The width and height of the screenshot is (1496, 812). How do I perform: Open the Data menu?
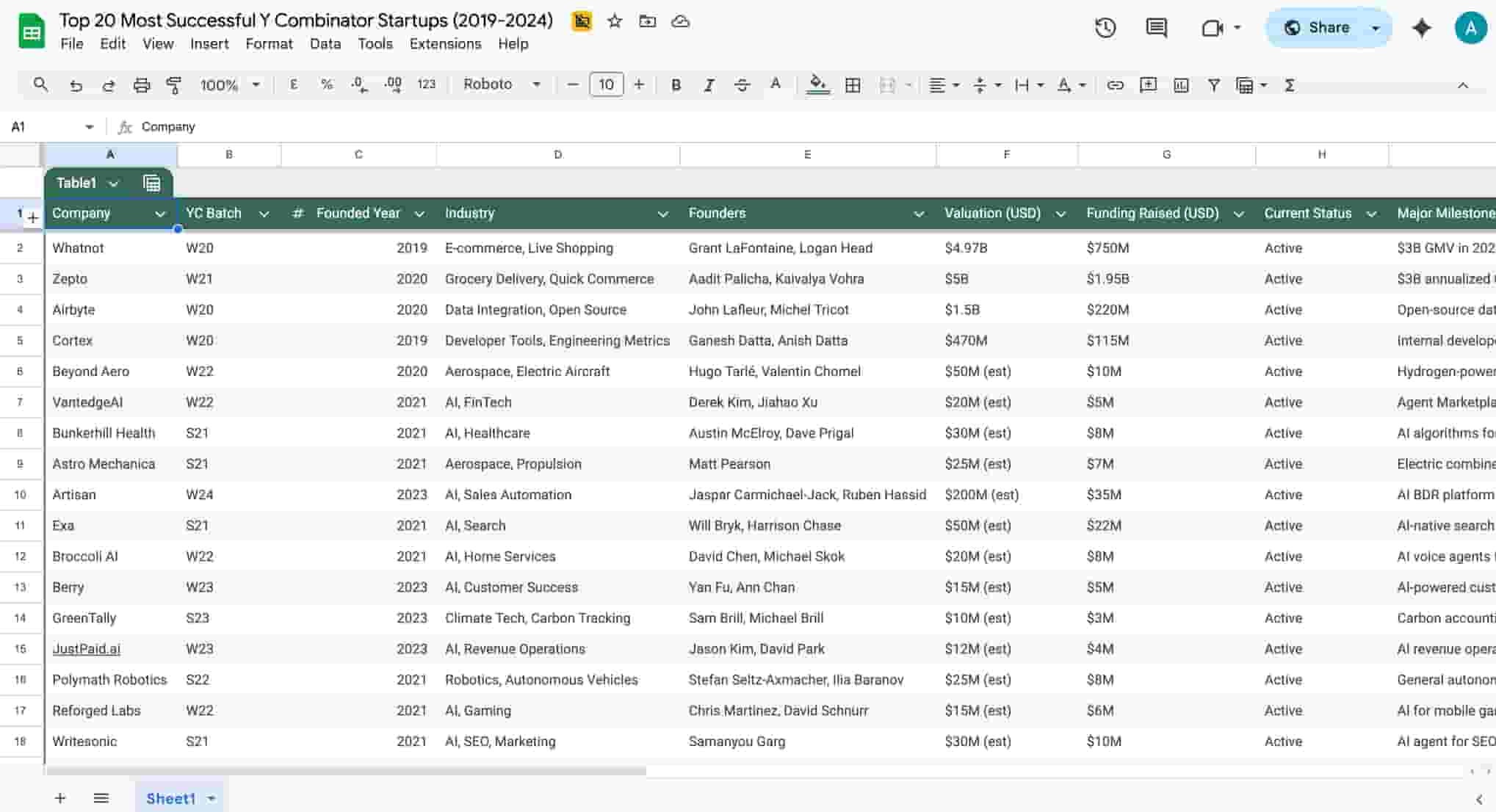(325, 44)
